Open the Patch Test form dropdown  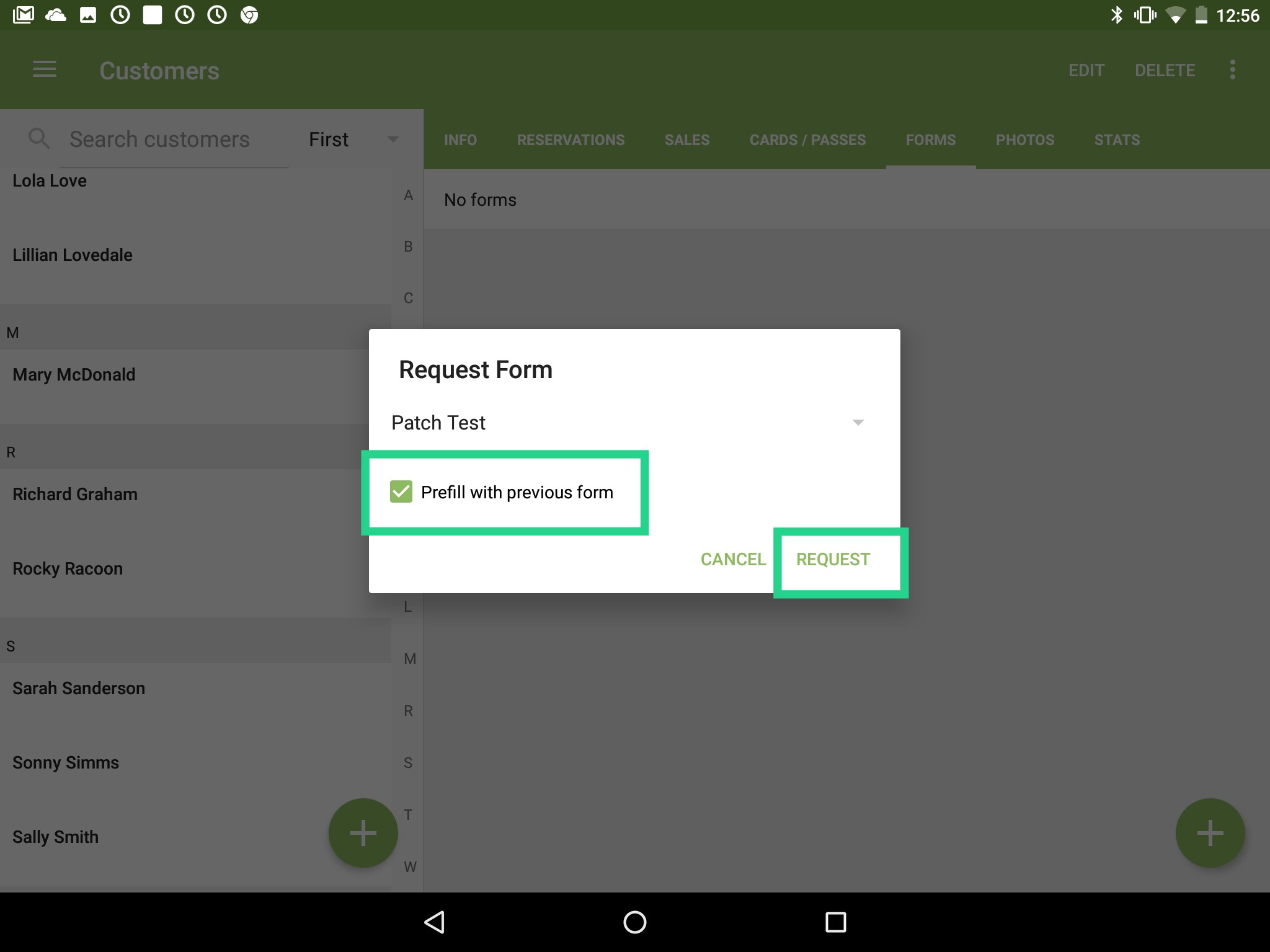pos(857,422)
